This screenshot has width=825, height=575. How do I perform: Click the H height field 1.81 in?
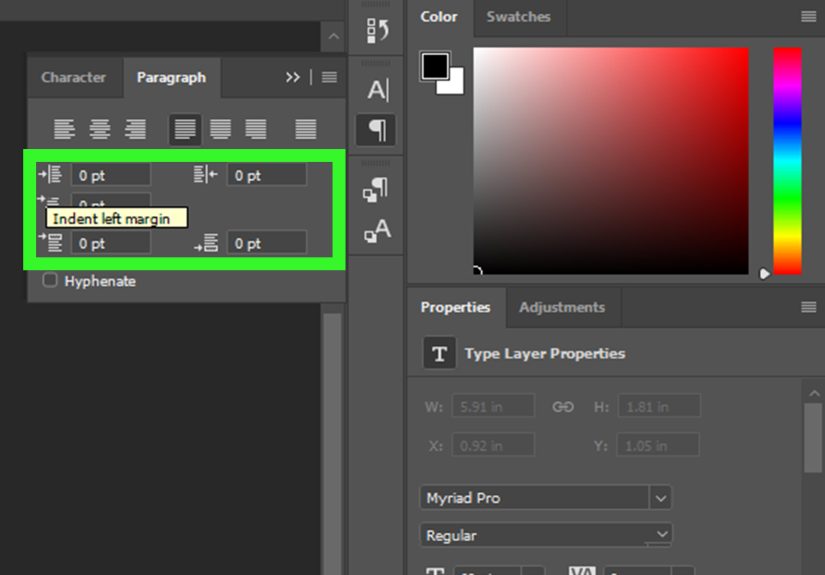coord(659,407)
